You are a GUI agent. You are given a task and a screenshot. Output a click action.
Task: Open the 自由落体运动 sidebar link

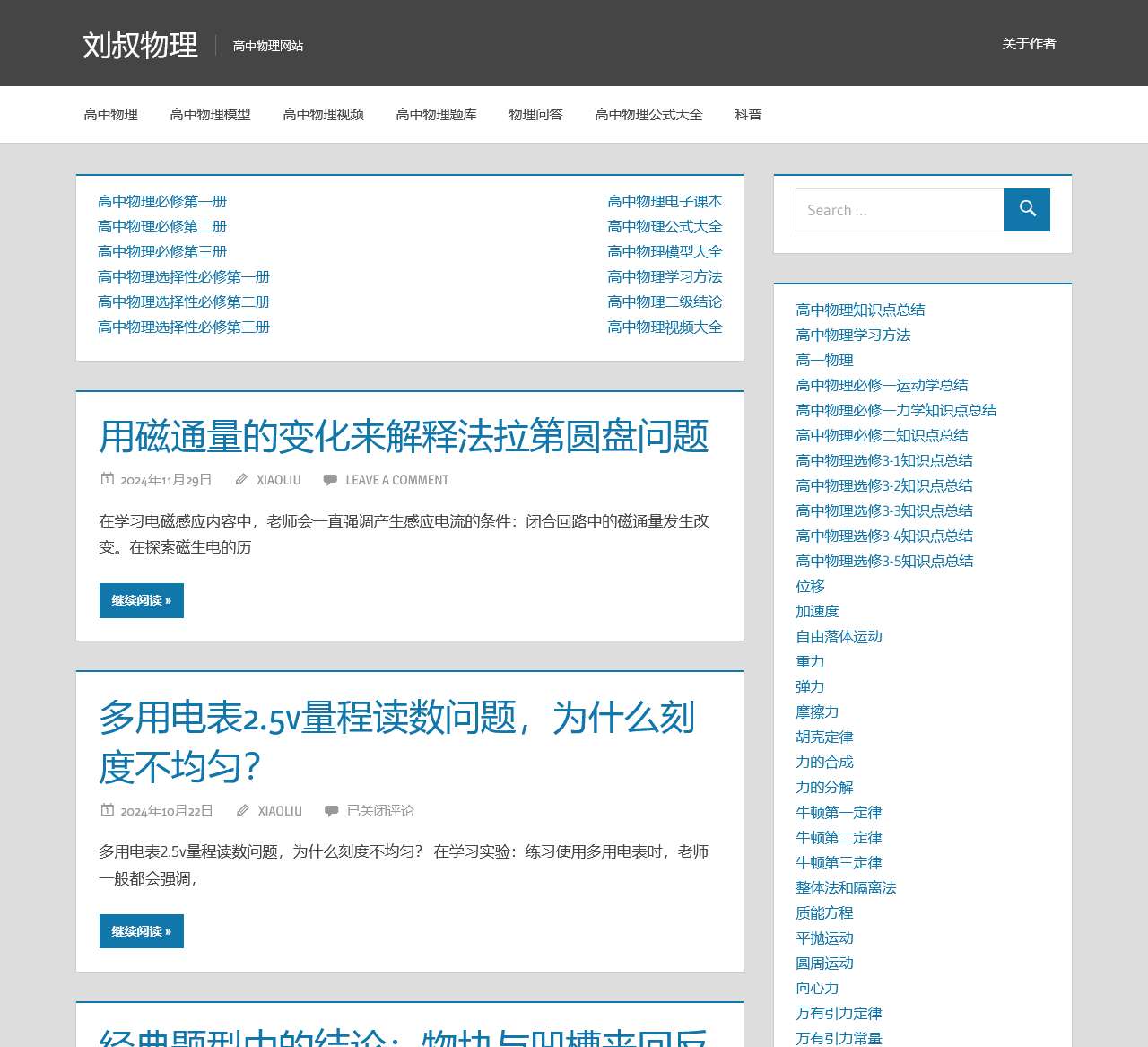tap(839, 636)
